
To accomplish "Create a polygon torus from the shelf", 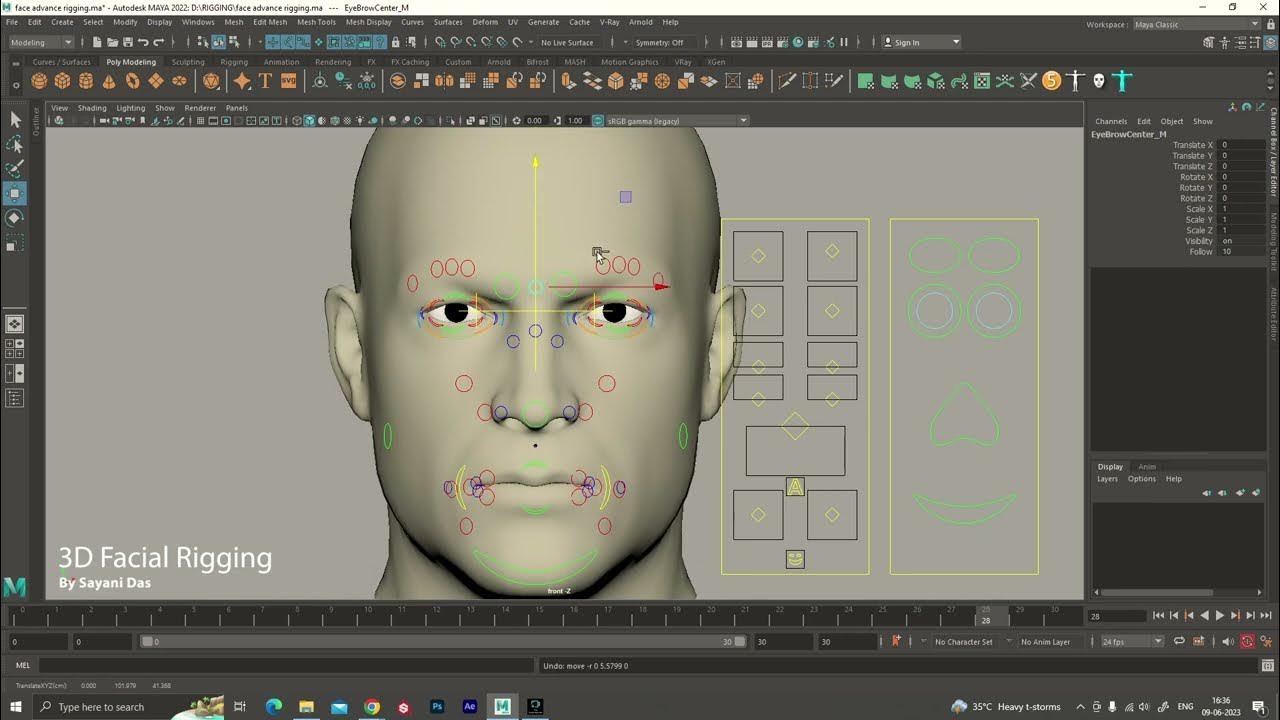I will tap(132, 81).
